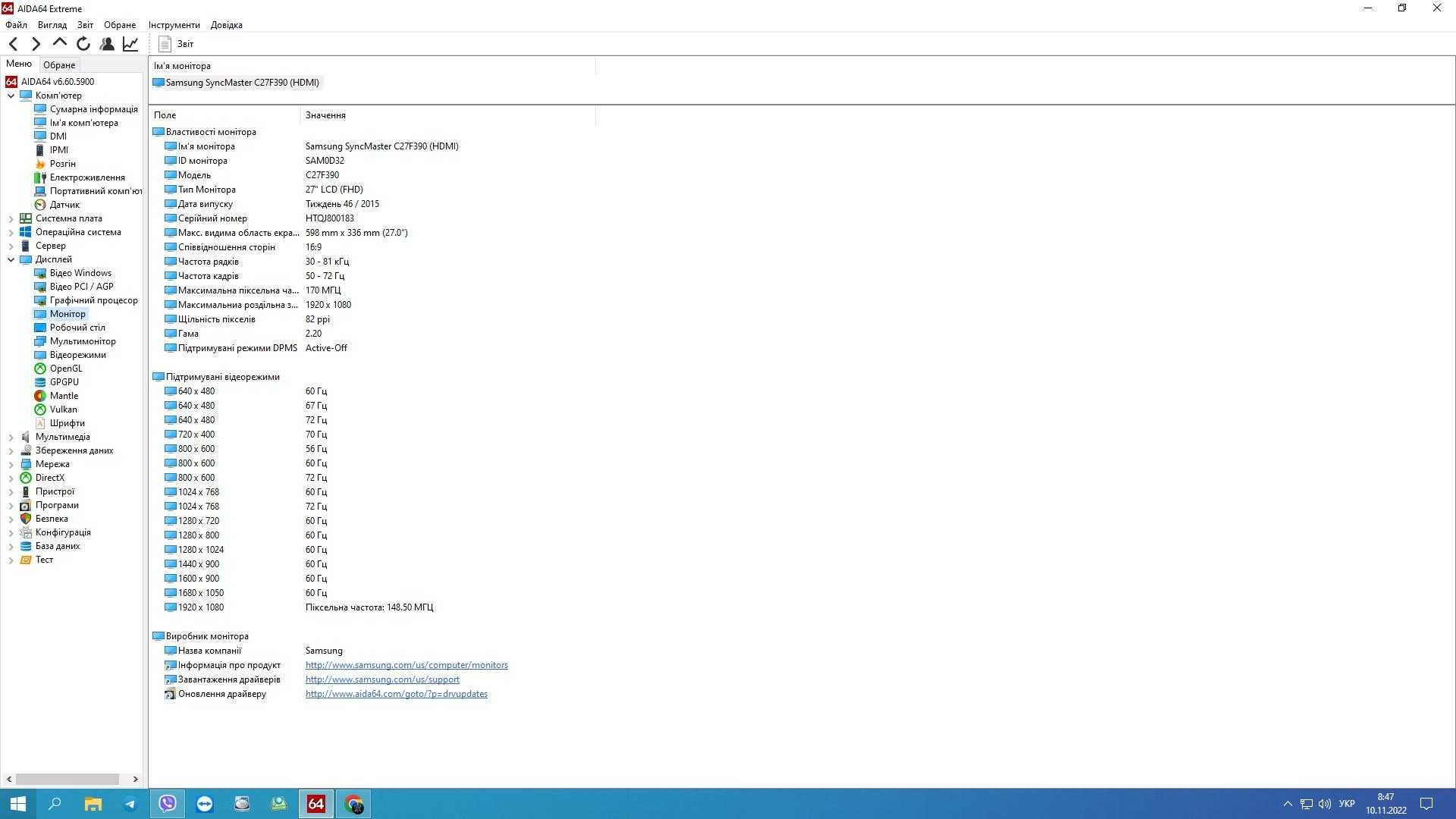This screenshot has height=819, width=1456.
Task: Click the УКР language indicator
Action: click(x=1347, y=804)
